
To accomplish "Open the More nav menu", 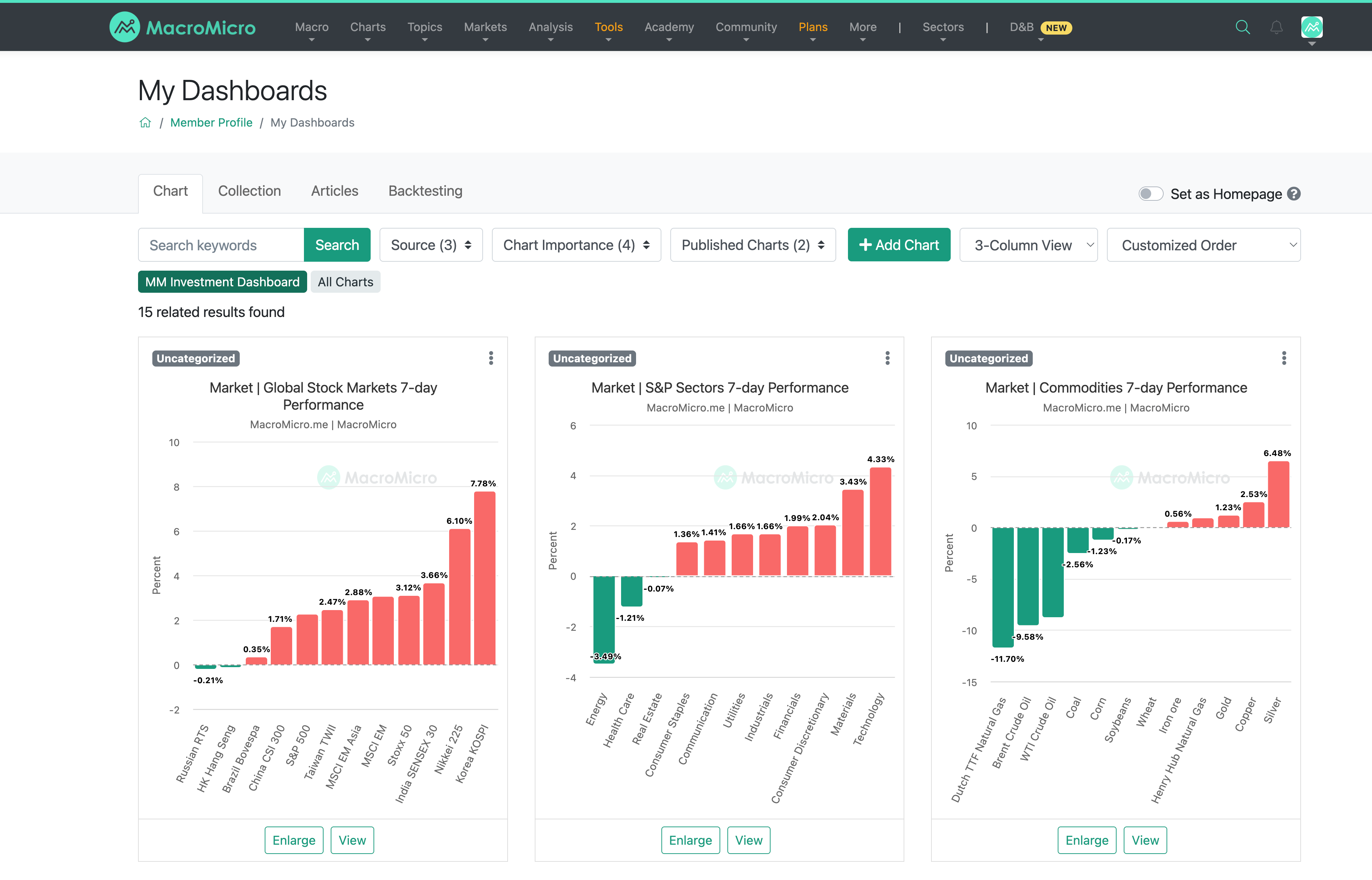I will [863, 27].
